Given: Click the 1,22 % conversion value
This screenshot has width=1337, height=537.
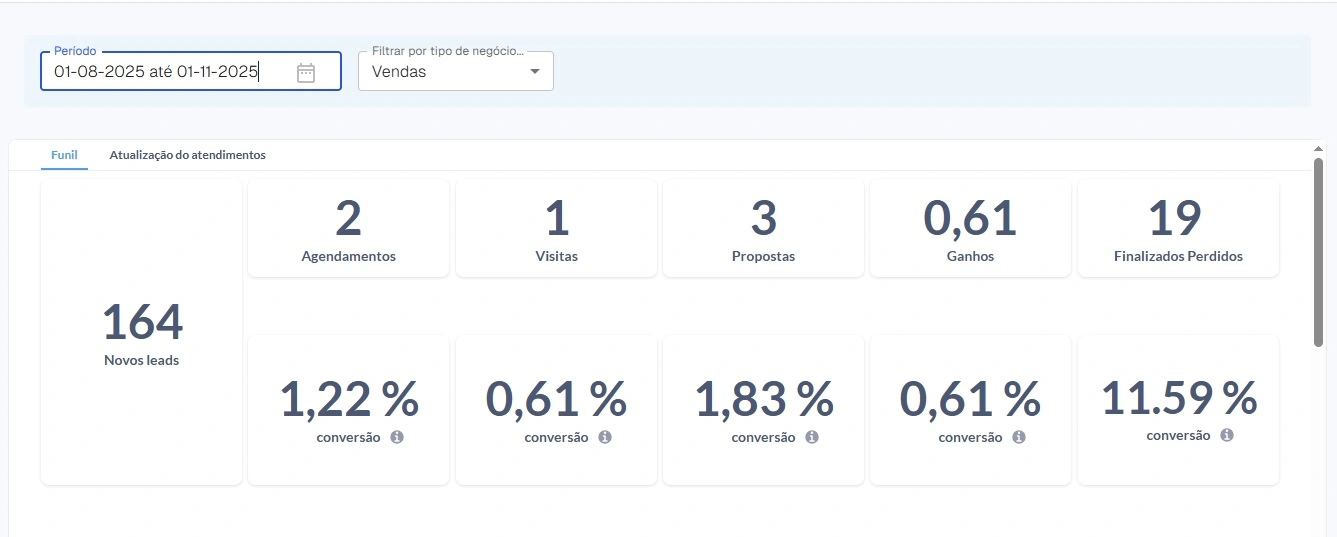Looking at the screenshot, I should coord(348,400).
